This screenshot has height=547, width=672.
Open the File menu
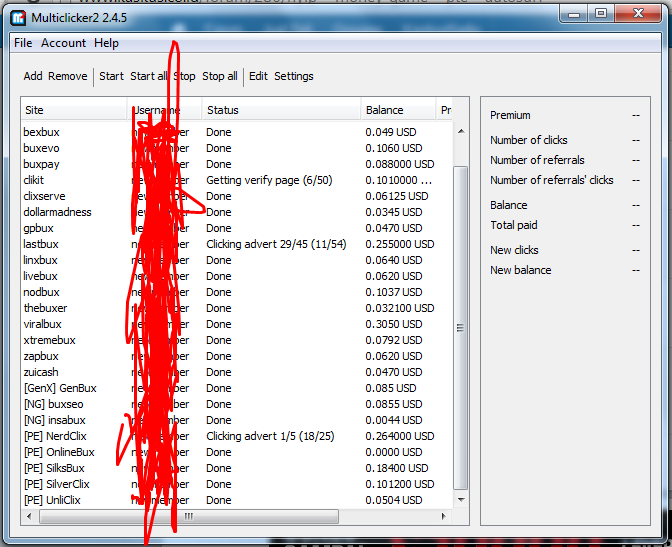point(23,43)
